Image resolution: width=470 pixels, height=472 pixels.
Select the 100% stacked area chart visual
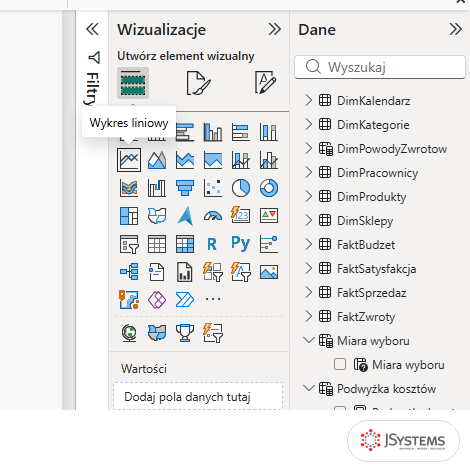click(x=213, y=160)
